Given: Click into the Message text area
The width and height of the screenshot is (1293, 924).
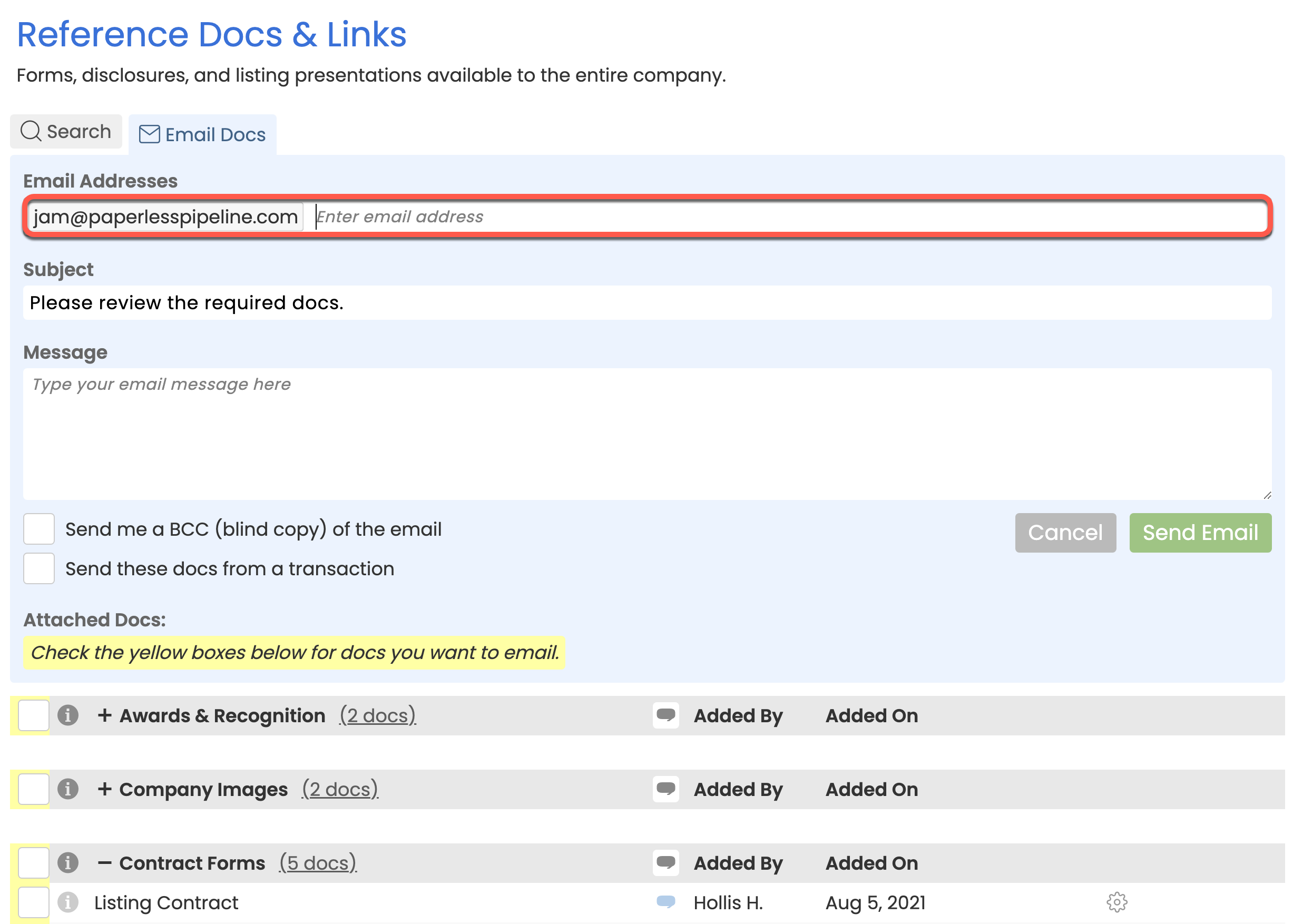Looking at the screenshot, I should pos(646,434).
